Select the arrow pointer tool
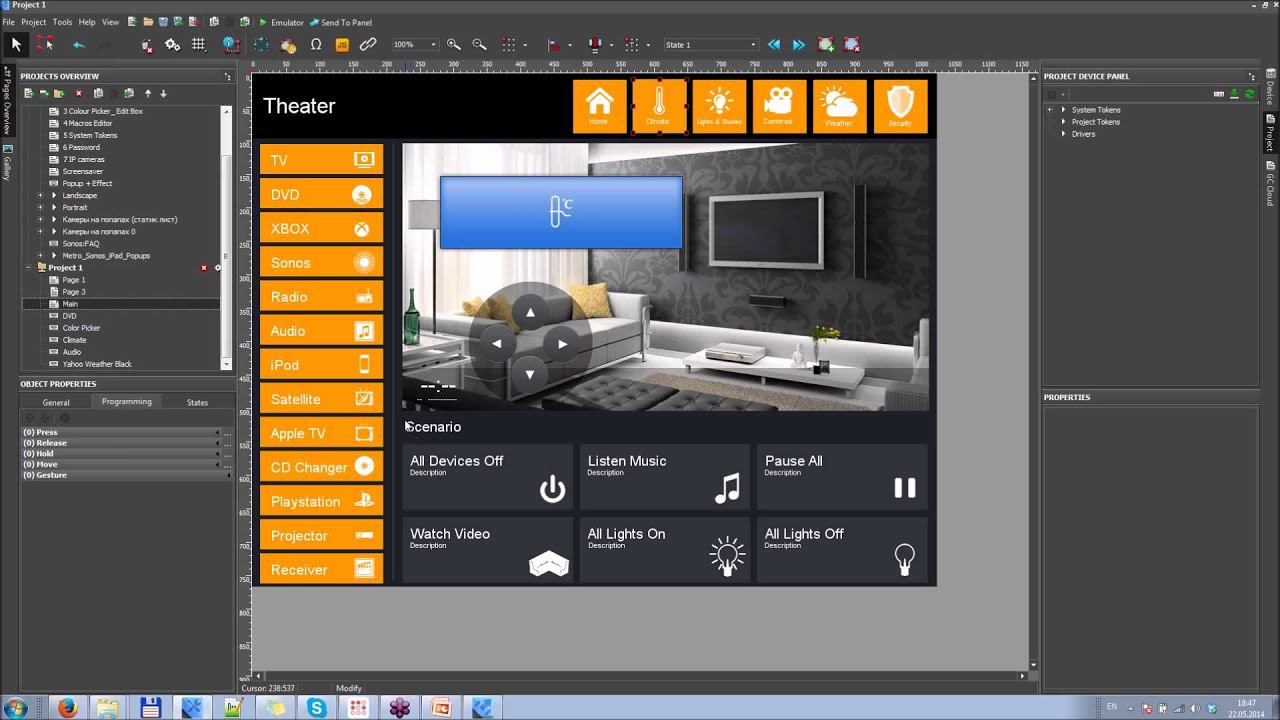The width and height of the screenshot is (1280, 720). point(16,44)
